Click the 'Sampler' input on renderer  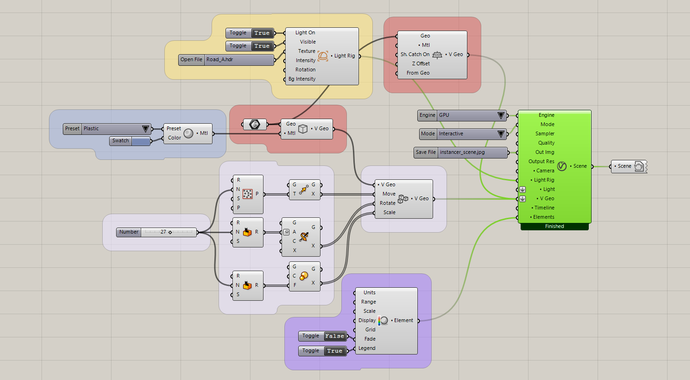click(545, 134)
